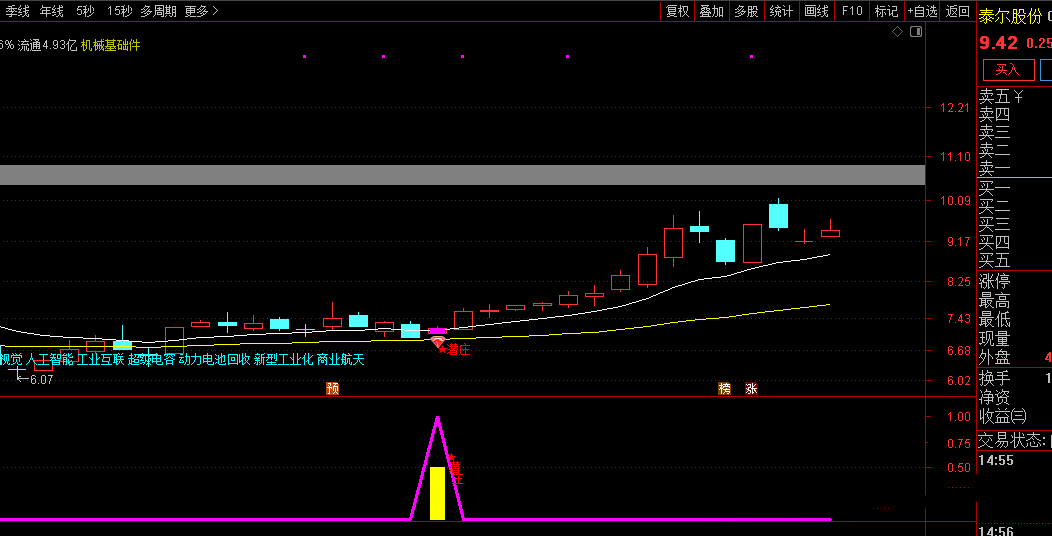Click the 6.07 low price label
Screen dimensions: 1052x536
point(40,379)
